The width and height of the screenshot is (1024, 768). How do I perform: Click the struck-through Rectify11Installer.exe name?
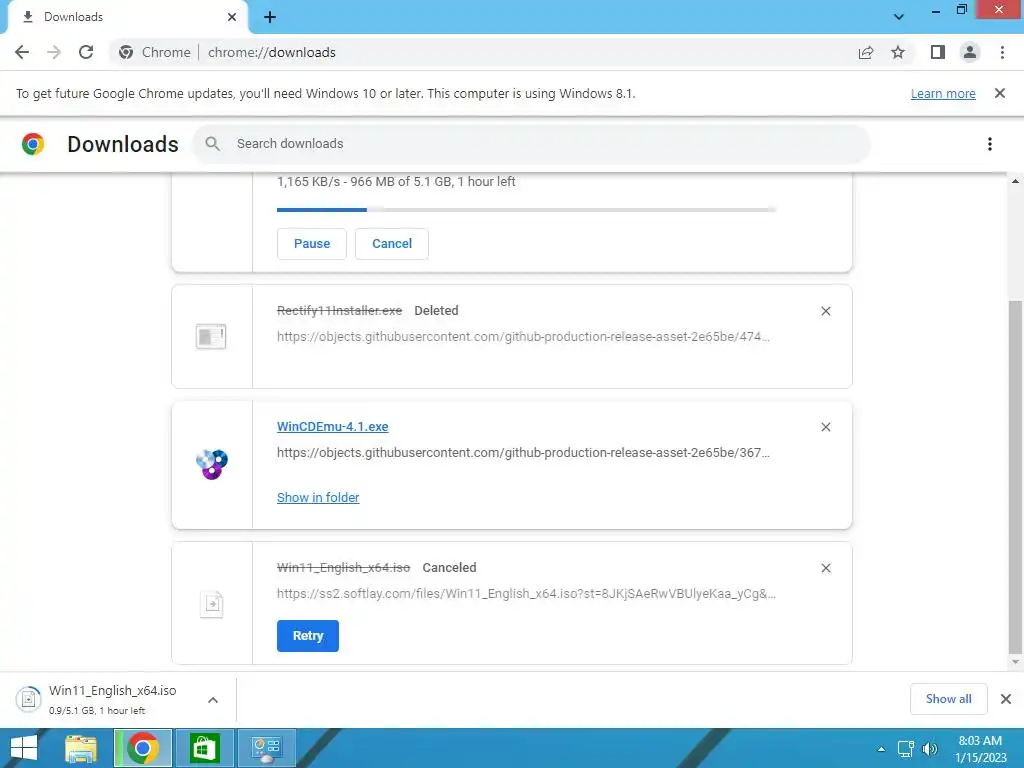coord(340,311)
